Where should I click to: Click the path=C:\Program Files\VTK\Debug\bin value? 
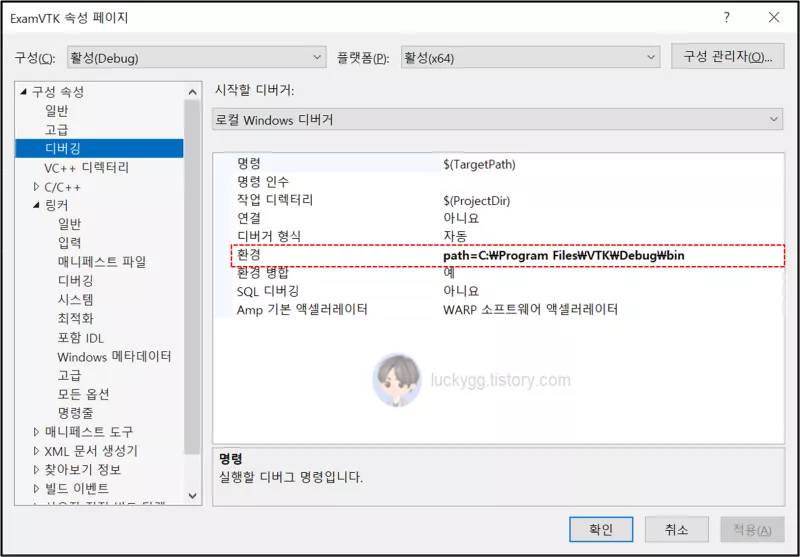click(564, 256)
